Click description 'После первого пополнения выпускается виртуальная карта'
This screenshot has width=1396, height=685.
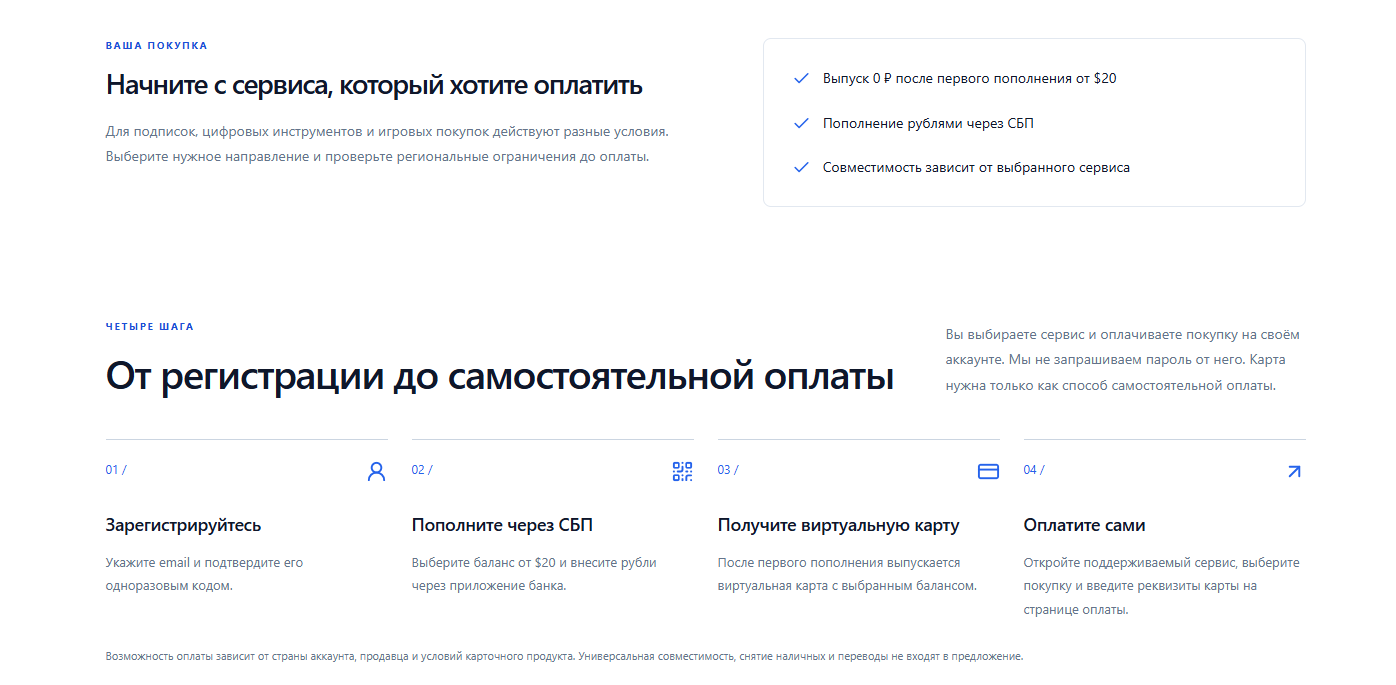click(x=847, y=574)
